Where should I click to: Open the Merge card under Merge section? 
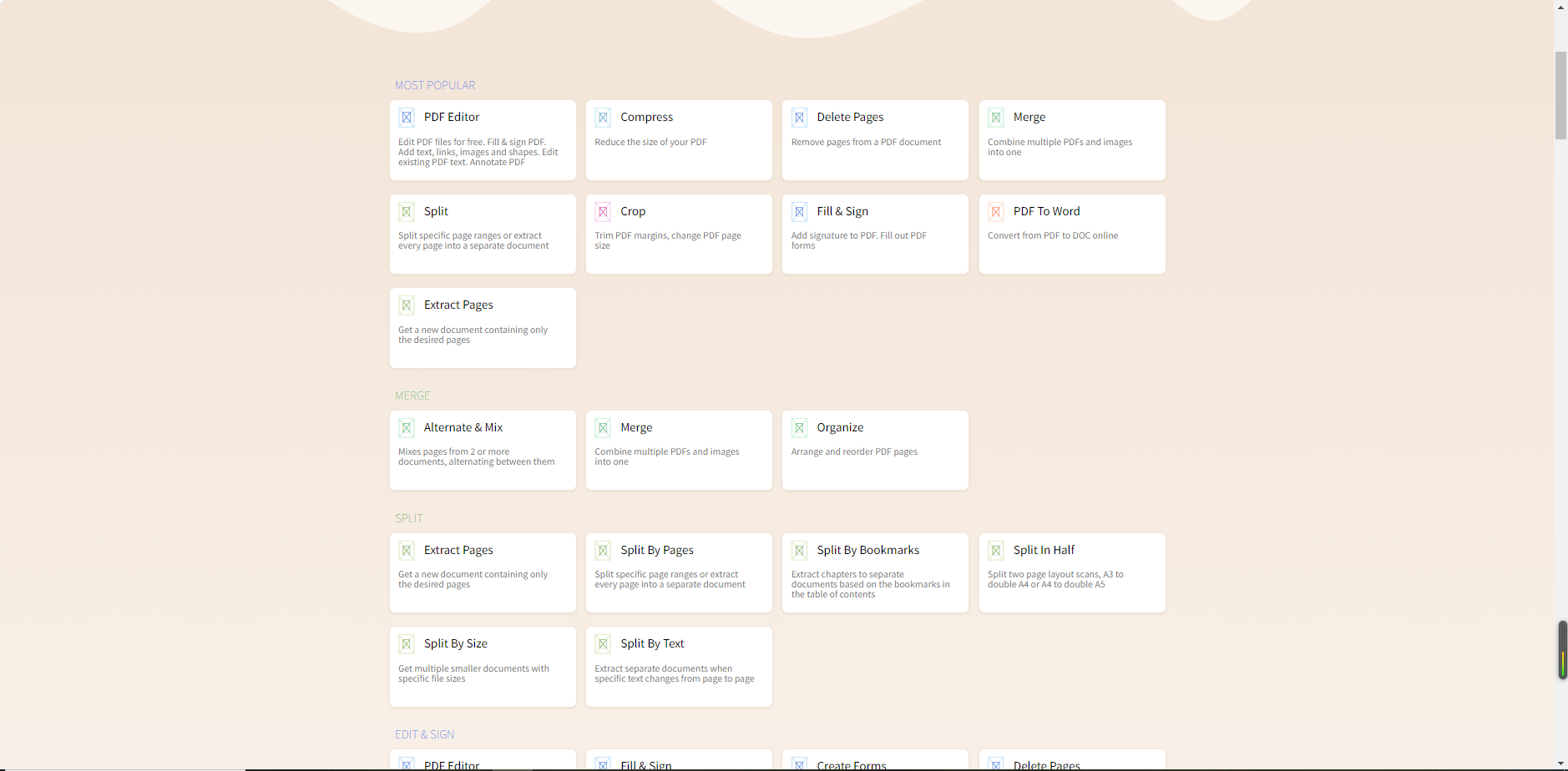(x=678, y=450)
